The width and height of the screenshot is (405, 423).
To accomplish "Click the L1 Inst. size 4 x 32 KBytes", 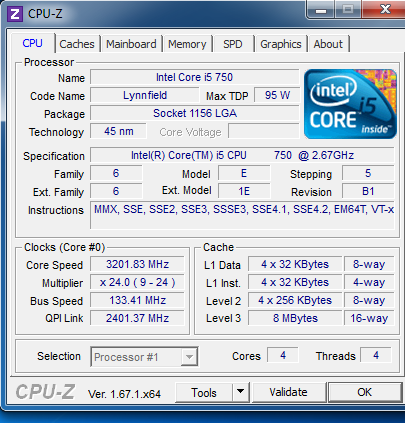I will click(295, 282).
